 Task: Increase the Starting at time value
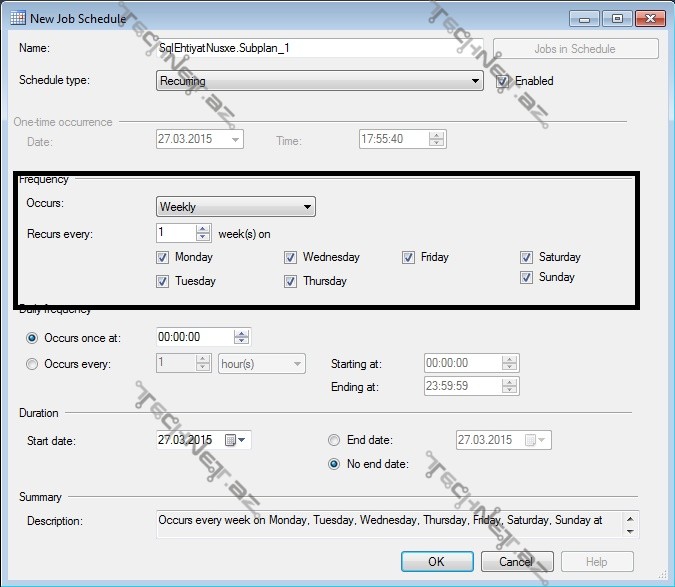pyautogui.click(x=509, y=359)
